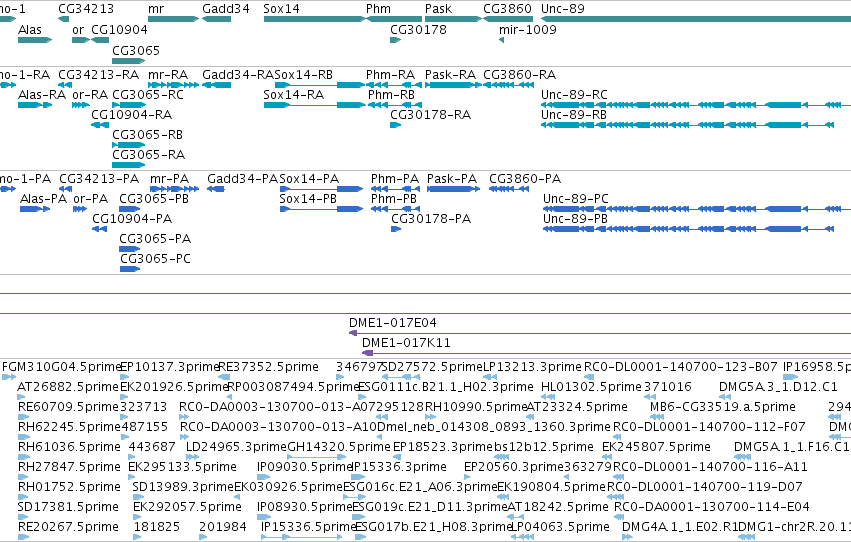Select the Sox14 gene feature
The image size is (851, 542).
coord(315,19)
